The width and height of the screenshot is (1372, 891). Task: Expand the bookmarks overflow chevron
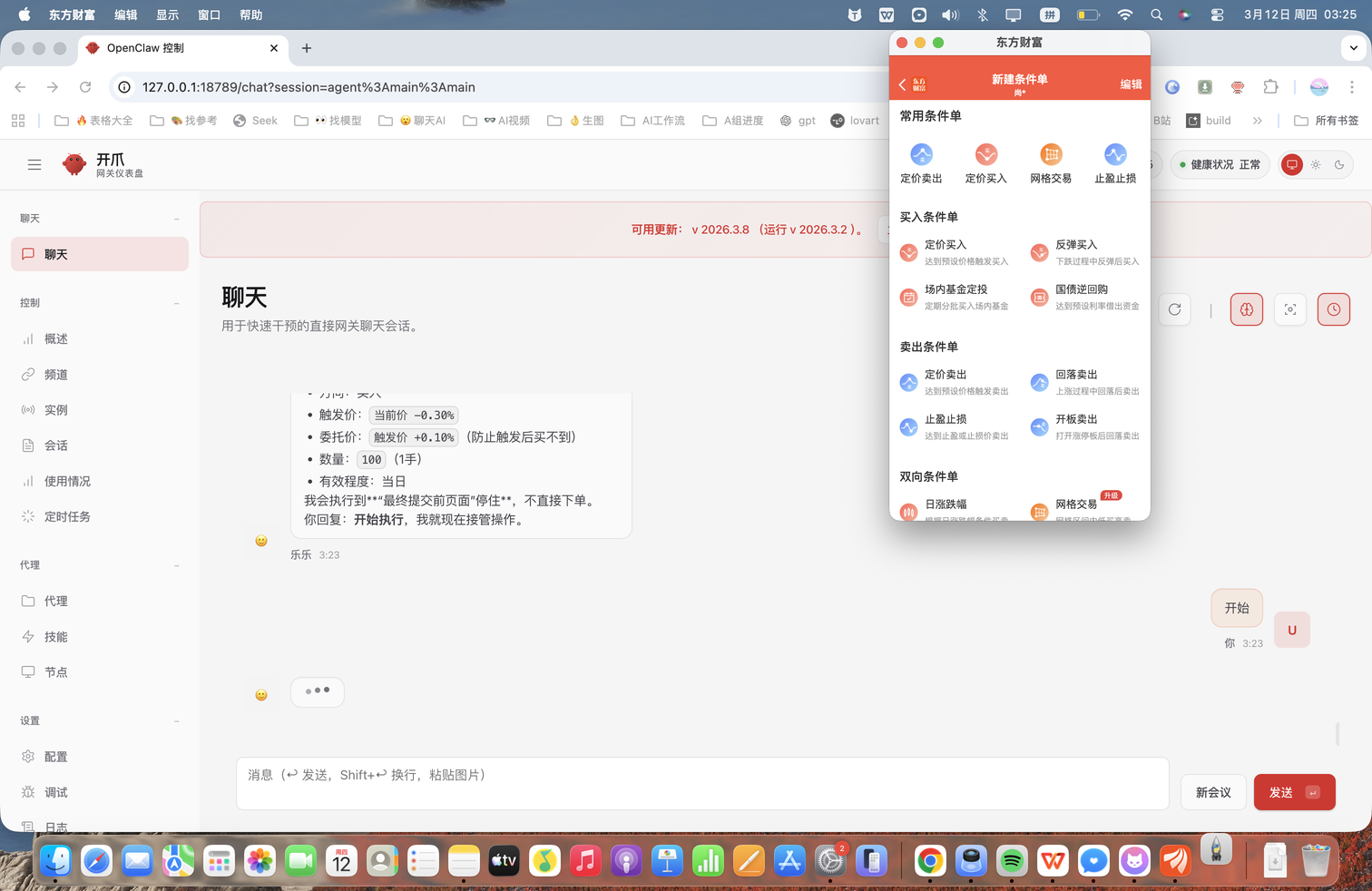(x=1258, y=121)
